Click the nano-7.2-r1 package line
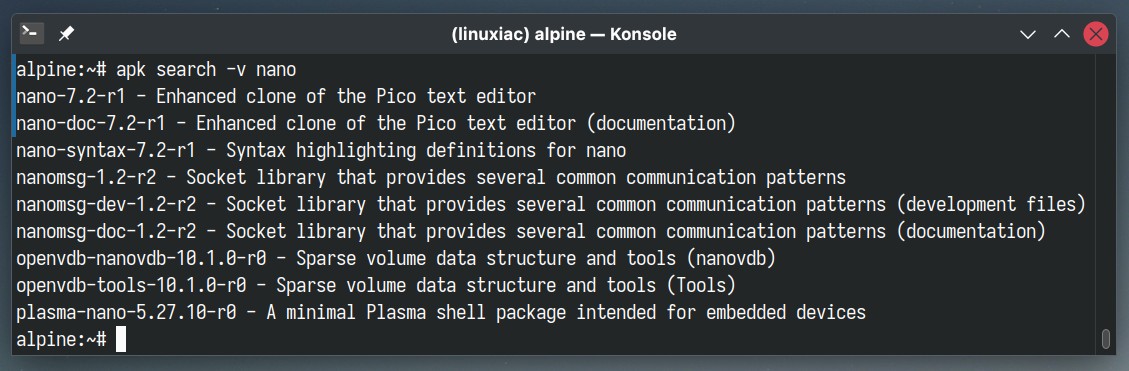 pyautogui.click(x=276, y=97)
